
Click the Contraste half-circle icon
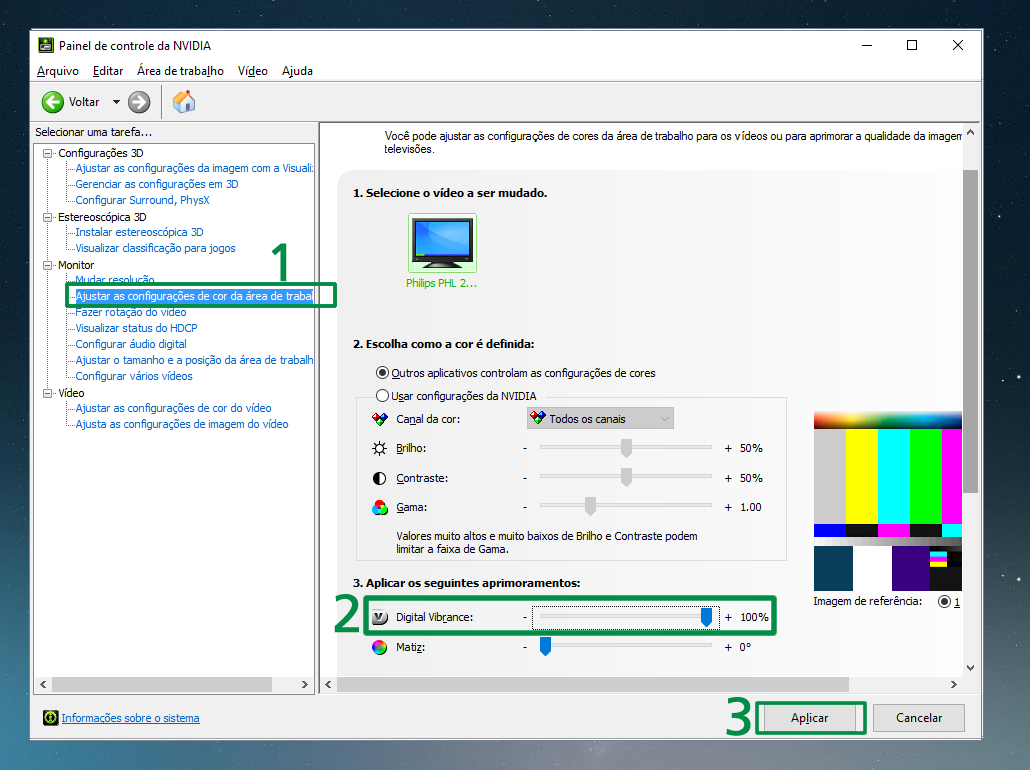(380, 478)
